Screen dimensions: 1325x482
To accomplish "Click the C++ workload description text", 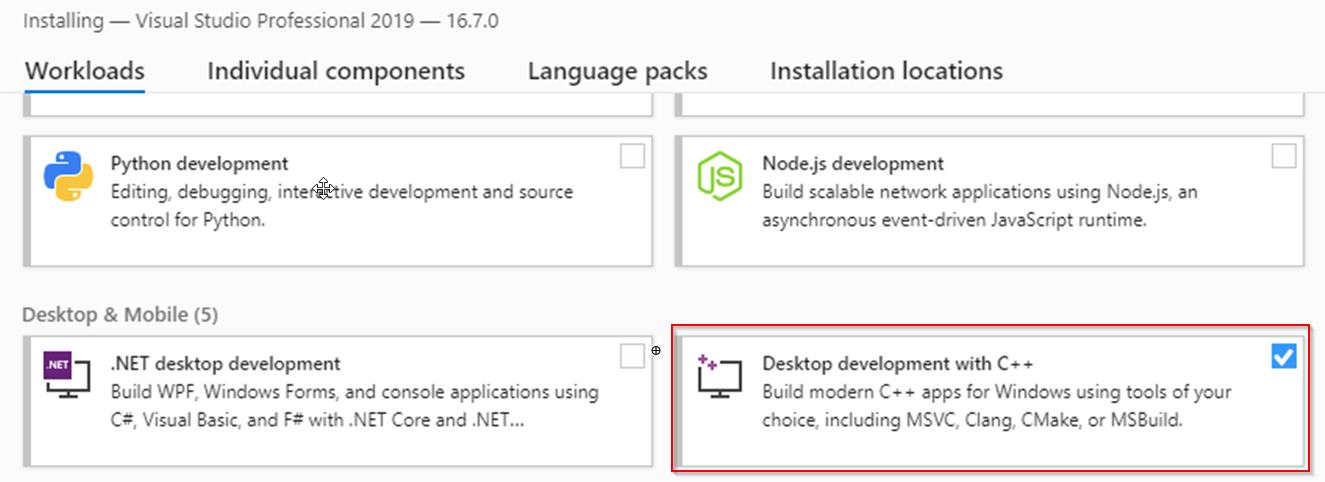I will click(997, 406).
